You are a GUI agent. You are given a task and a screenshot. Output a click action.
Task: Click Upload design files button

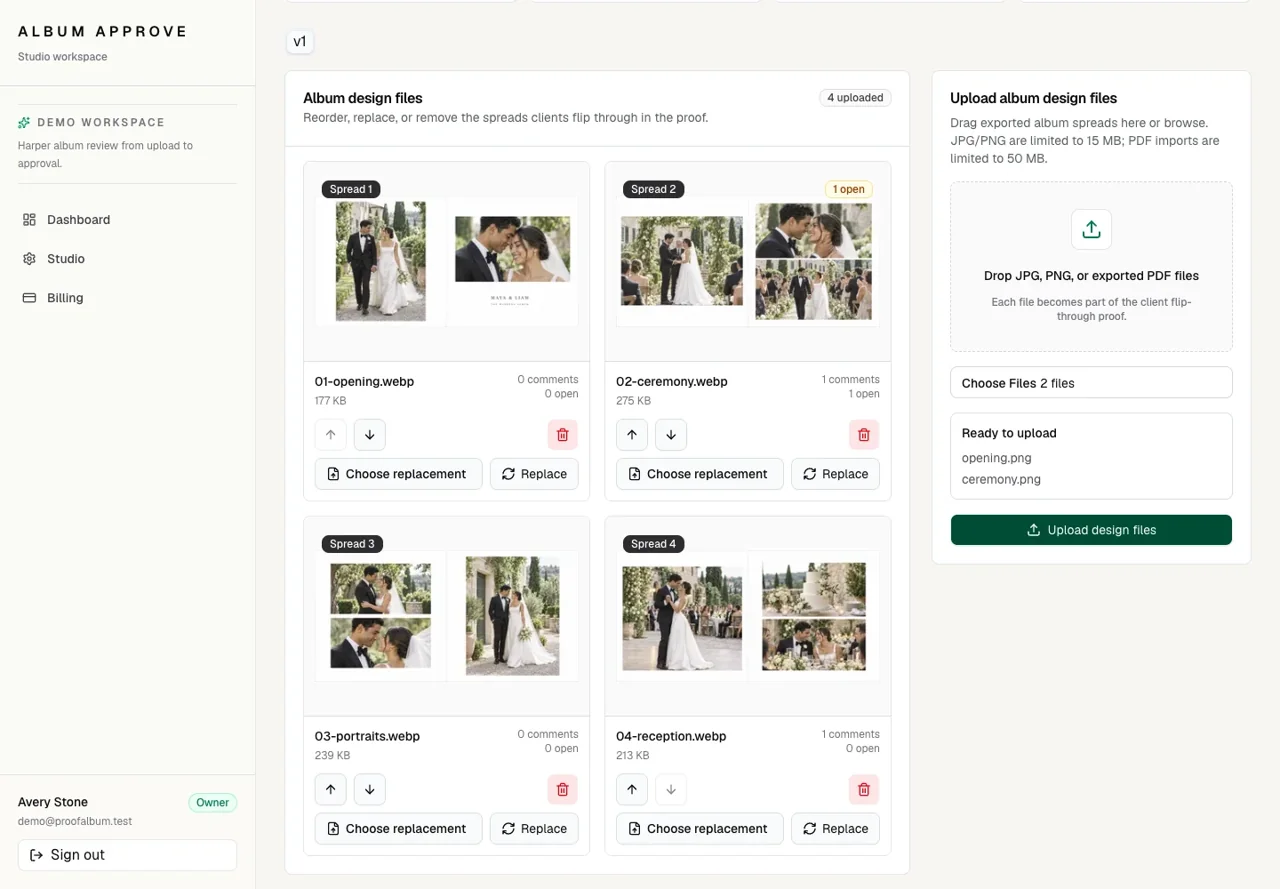click(x=1091, y=530)
